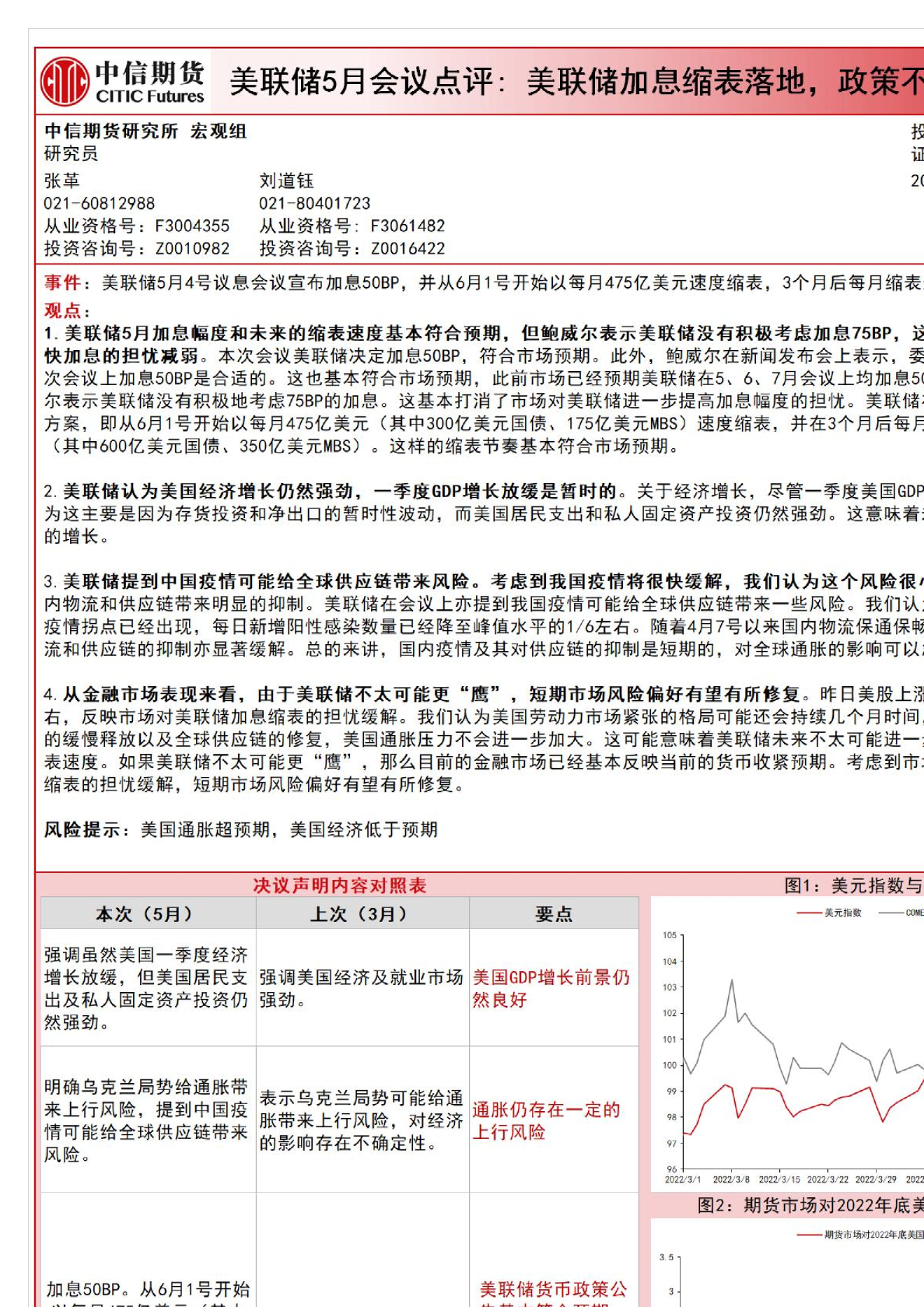Click researcher name 刘道钰
924x1307 pixels.
click(x=286, y=180)
